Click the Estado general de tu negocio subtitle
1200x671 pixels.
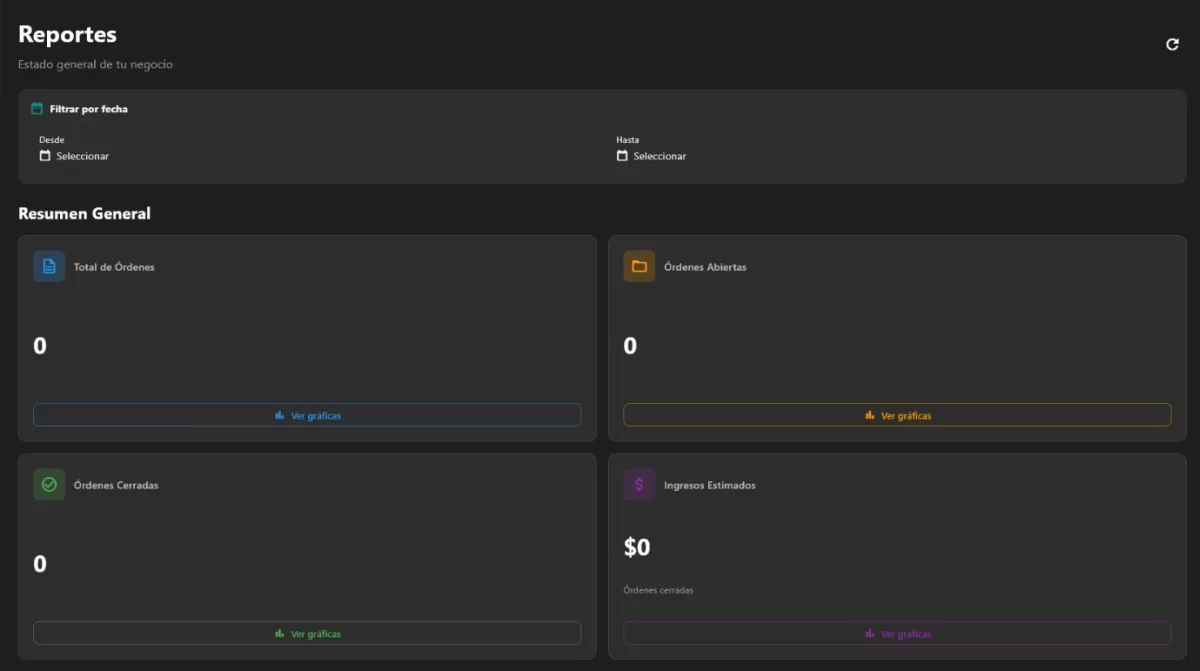click(95, 64)
